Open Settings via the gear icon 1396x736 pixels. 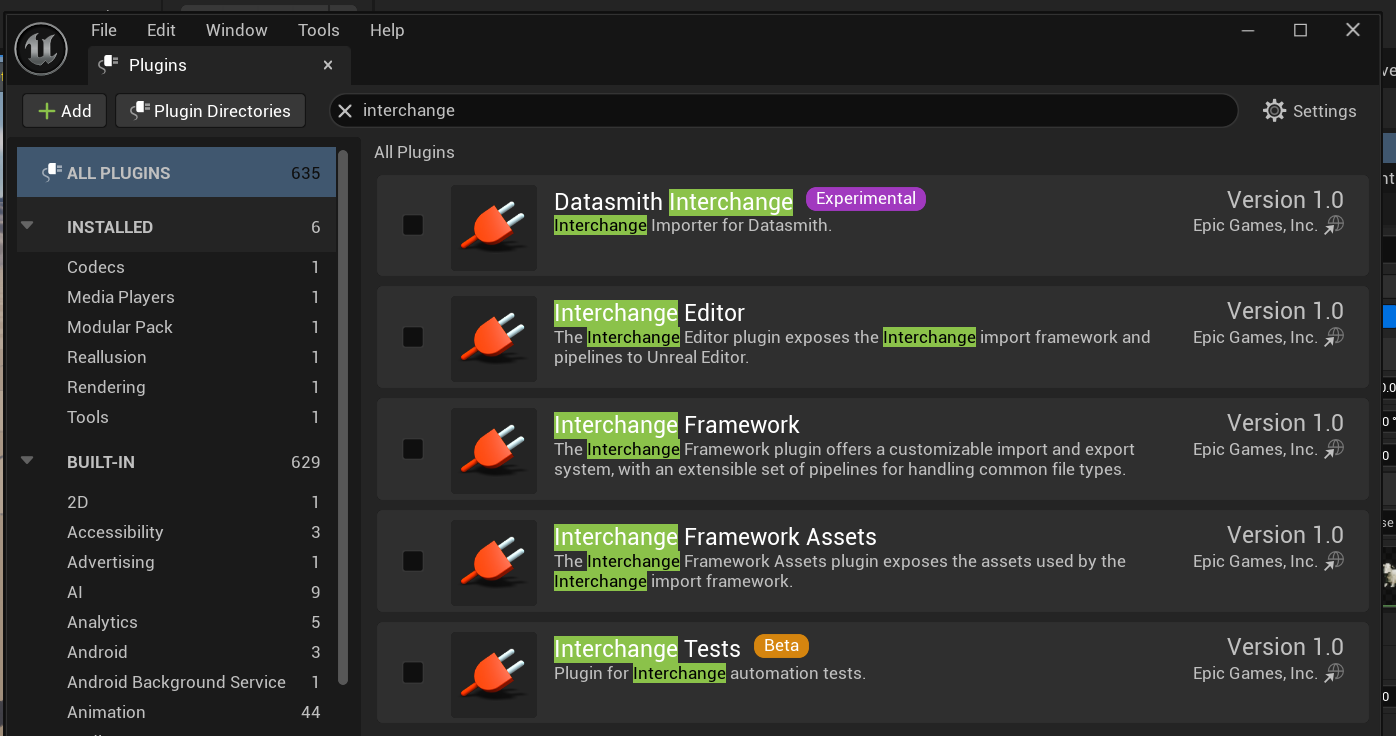coord(1274,111)
